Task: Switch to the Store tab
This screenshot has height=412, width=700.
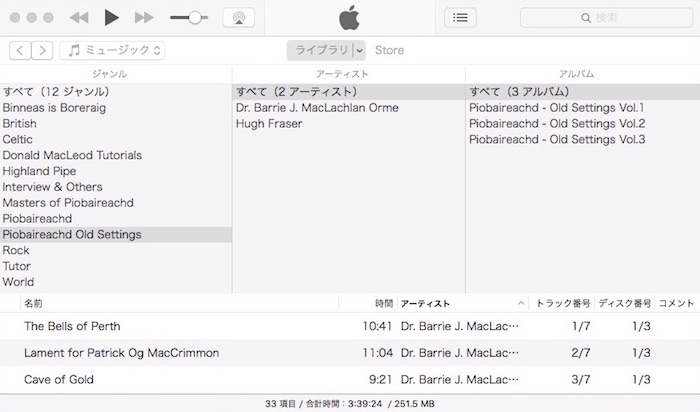Action: [389, 50]
